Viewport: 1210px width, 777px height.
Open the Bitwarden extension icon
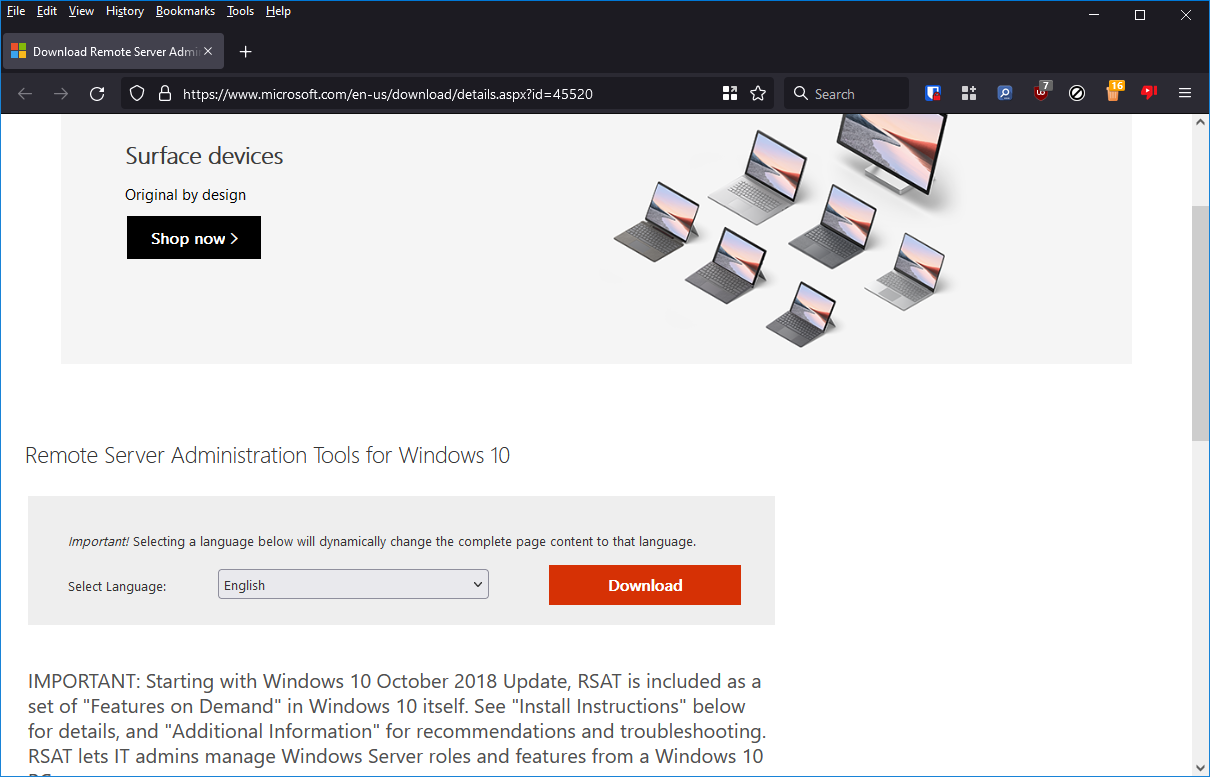click(933, 93)
